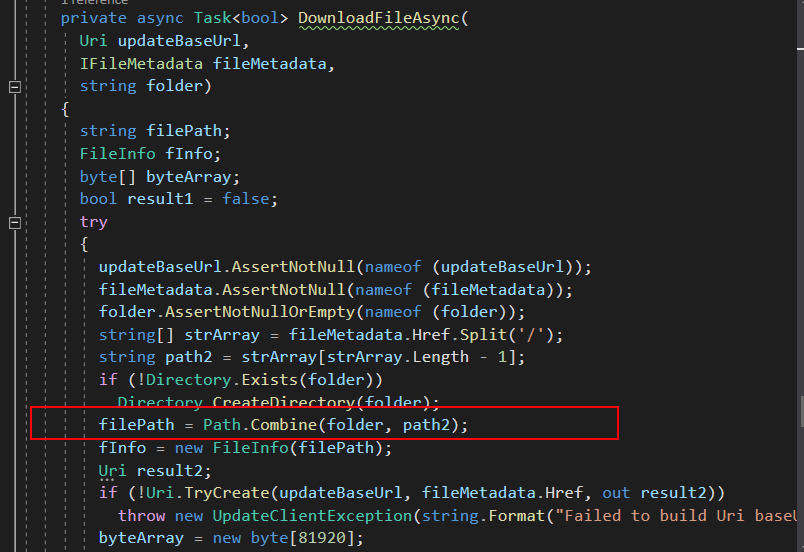Click Path.Combine in filePath assignment

point(260,425)
